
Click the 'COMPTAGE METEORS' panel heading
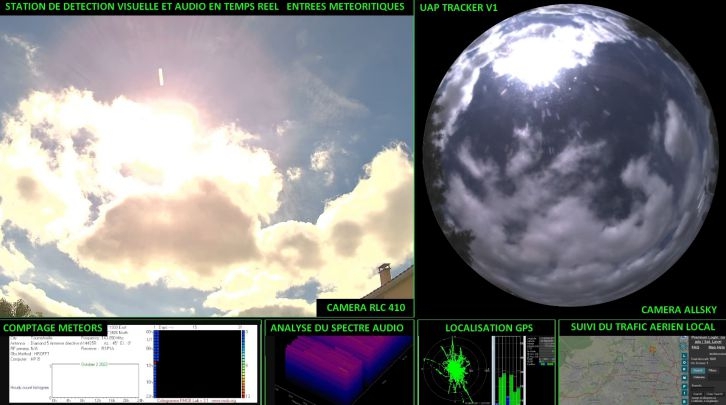[52, 327]
